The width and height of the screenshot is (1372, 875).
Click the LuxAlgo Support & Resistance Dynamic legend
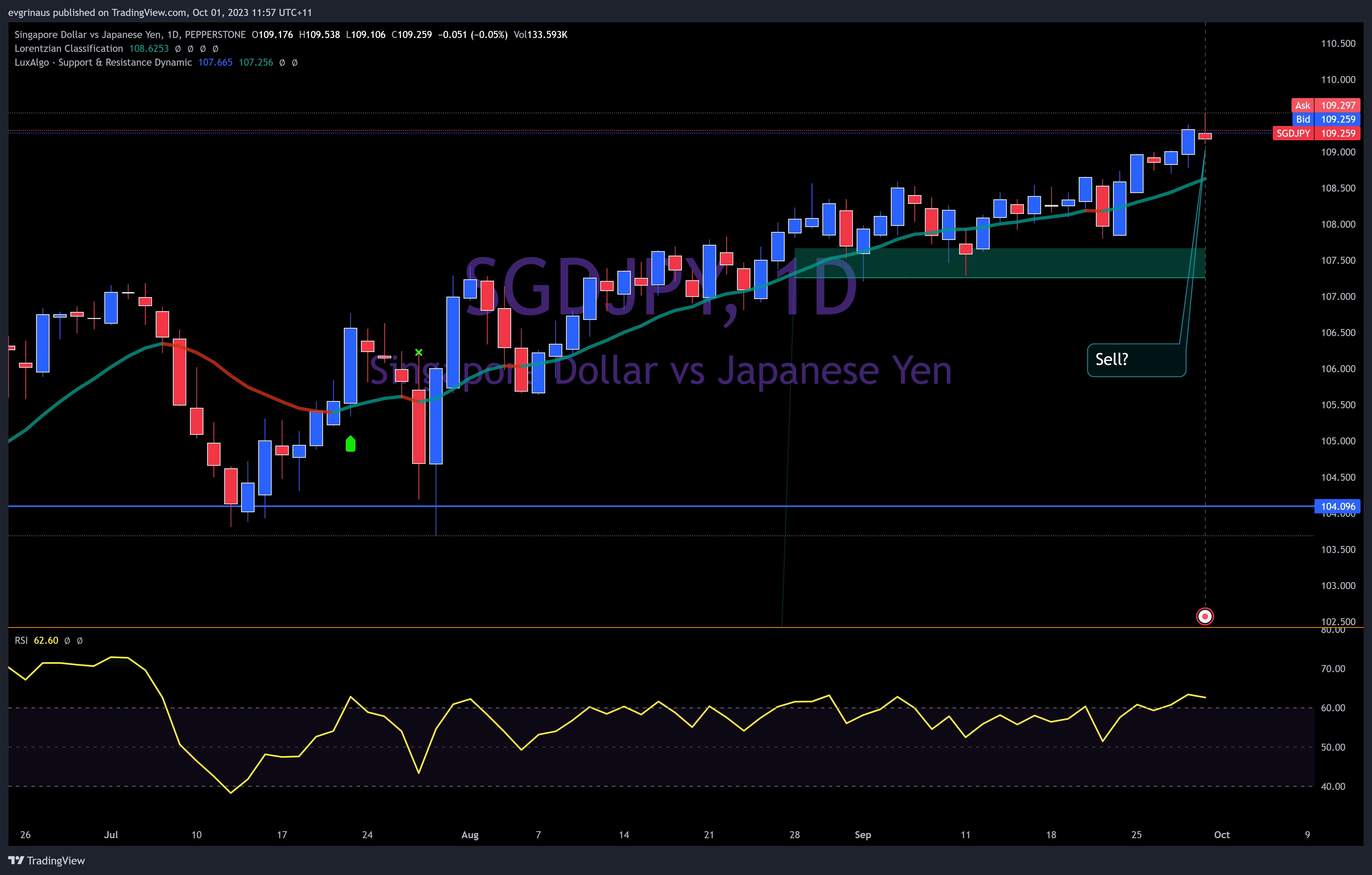click(x=103, y=62)
